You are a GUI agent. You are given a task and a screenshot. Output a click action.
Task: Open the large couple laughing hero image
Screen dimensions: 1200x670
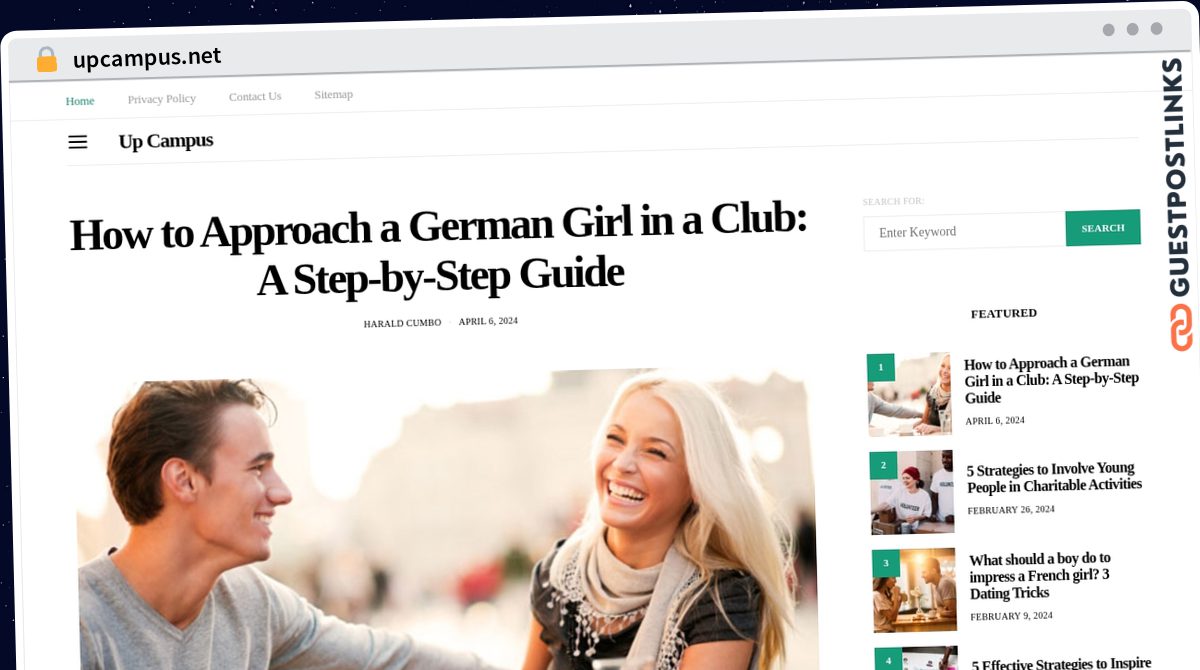tap(448, 520)
